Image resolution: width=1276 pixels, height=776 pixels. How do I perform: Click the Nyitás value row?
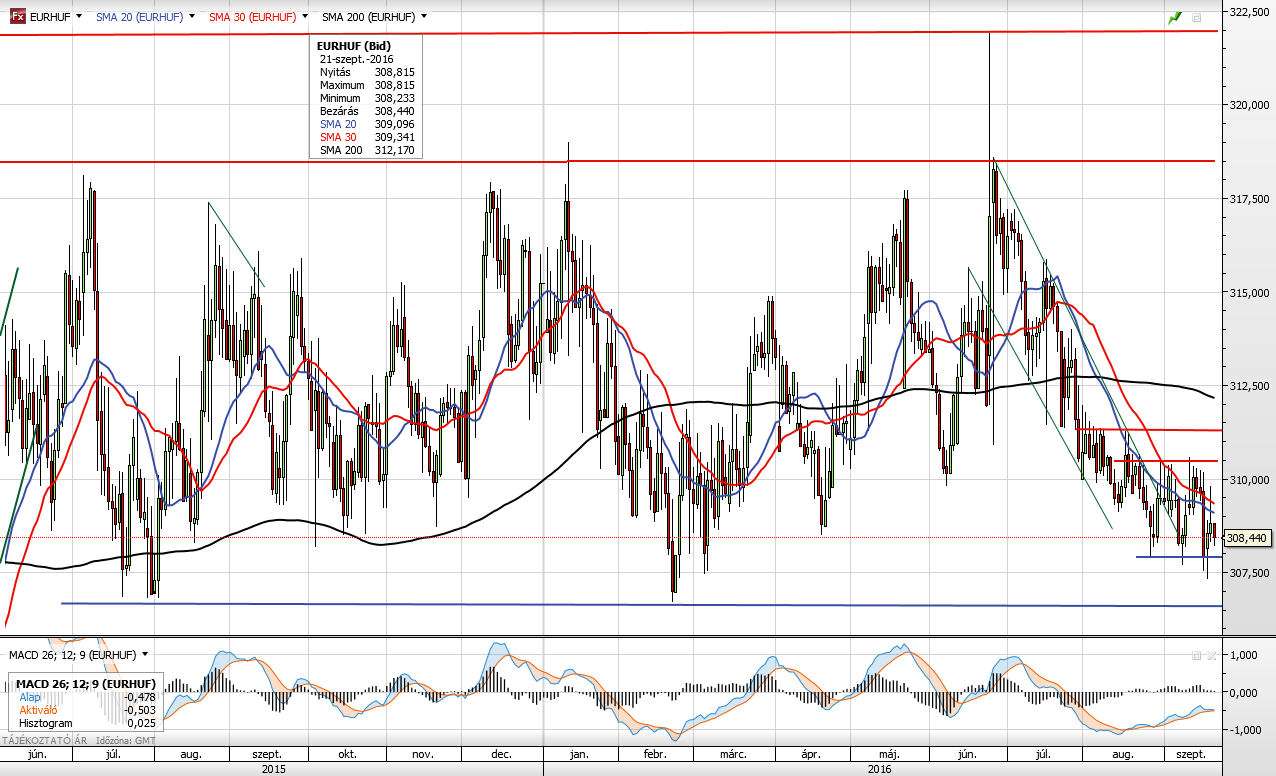(367, 73)
